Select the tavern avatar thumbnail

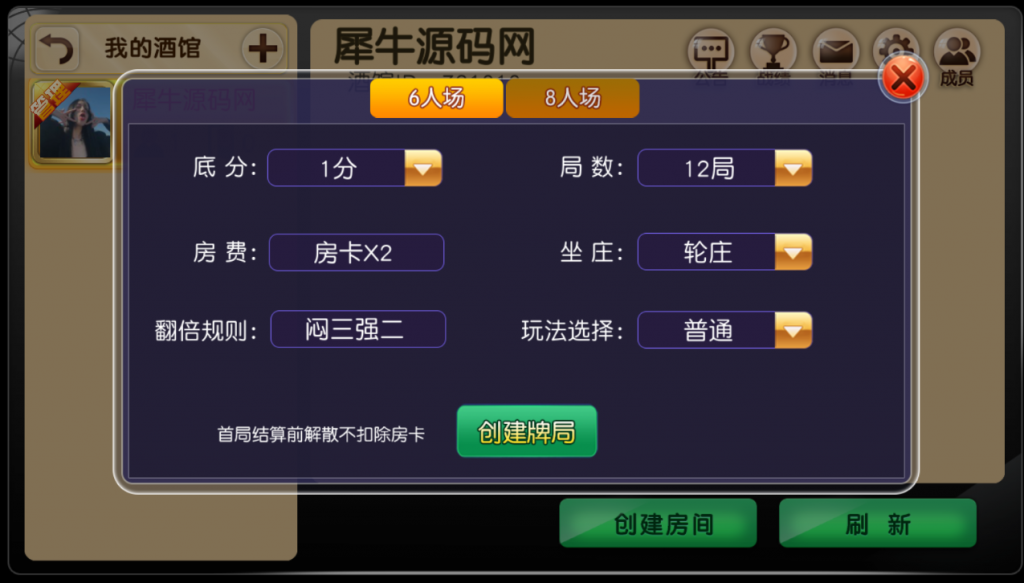click(x=72, y=121)
